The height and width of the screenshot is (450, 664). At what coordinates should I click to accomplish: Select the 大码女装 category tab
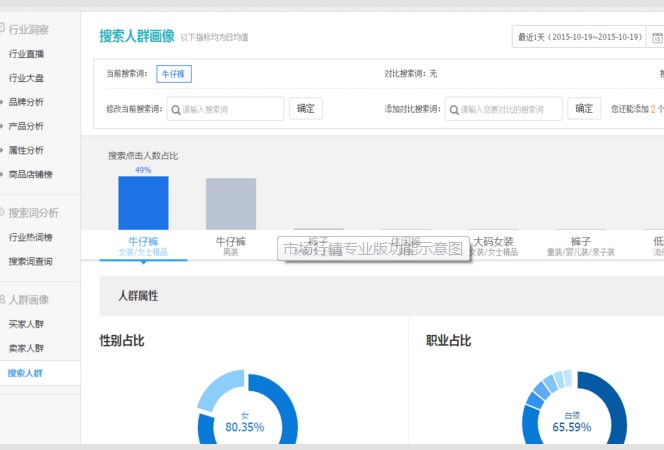(x=492, y=246)
